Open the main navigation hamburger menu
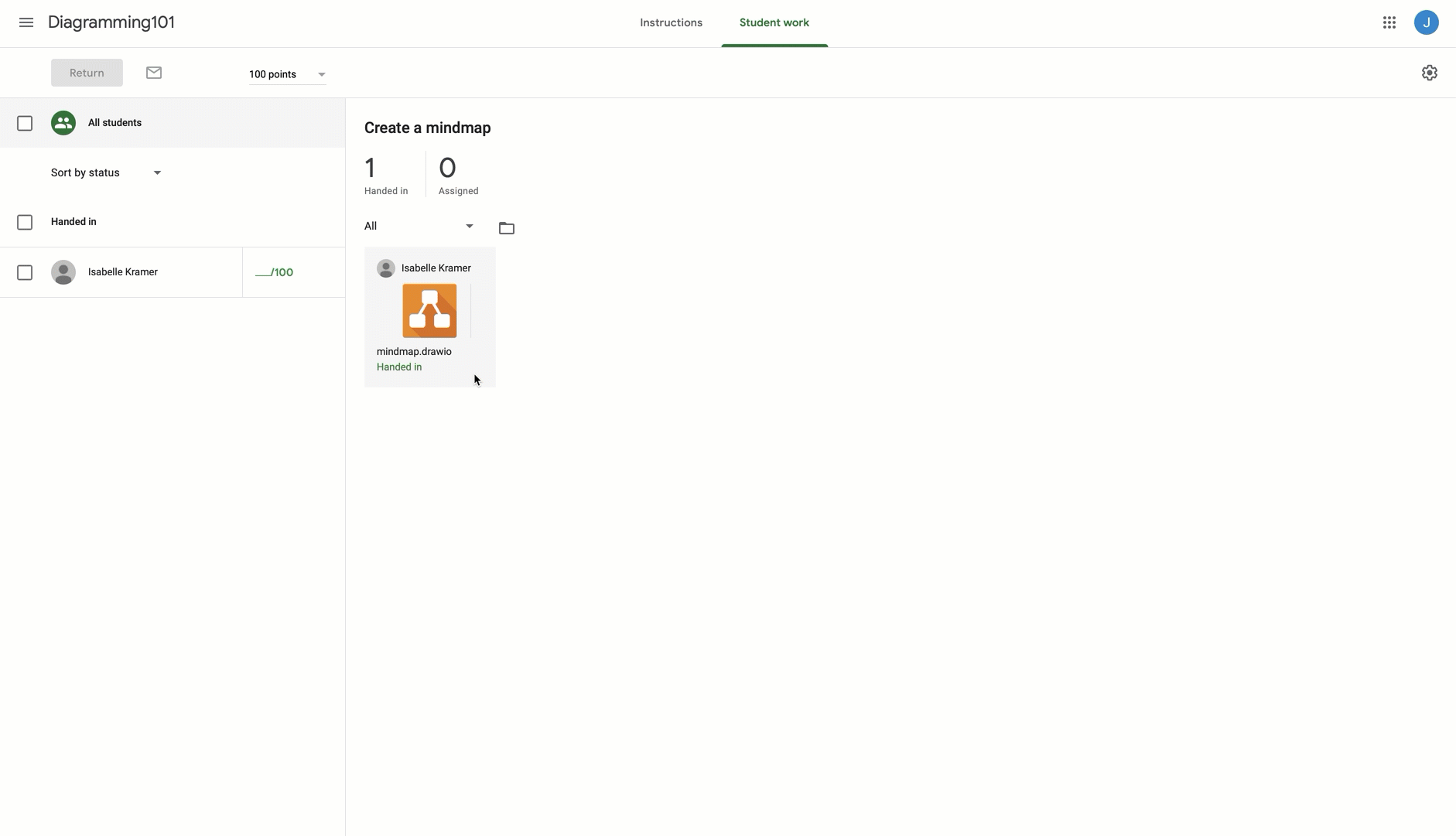Screen dimensions: 1456x836 (26, 22)
